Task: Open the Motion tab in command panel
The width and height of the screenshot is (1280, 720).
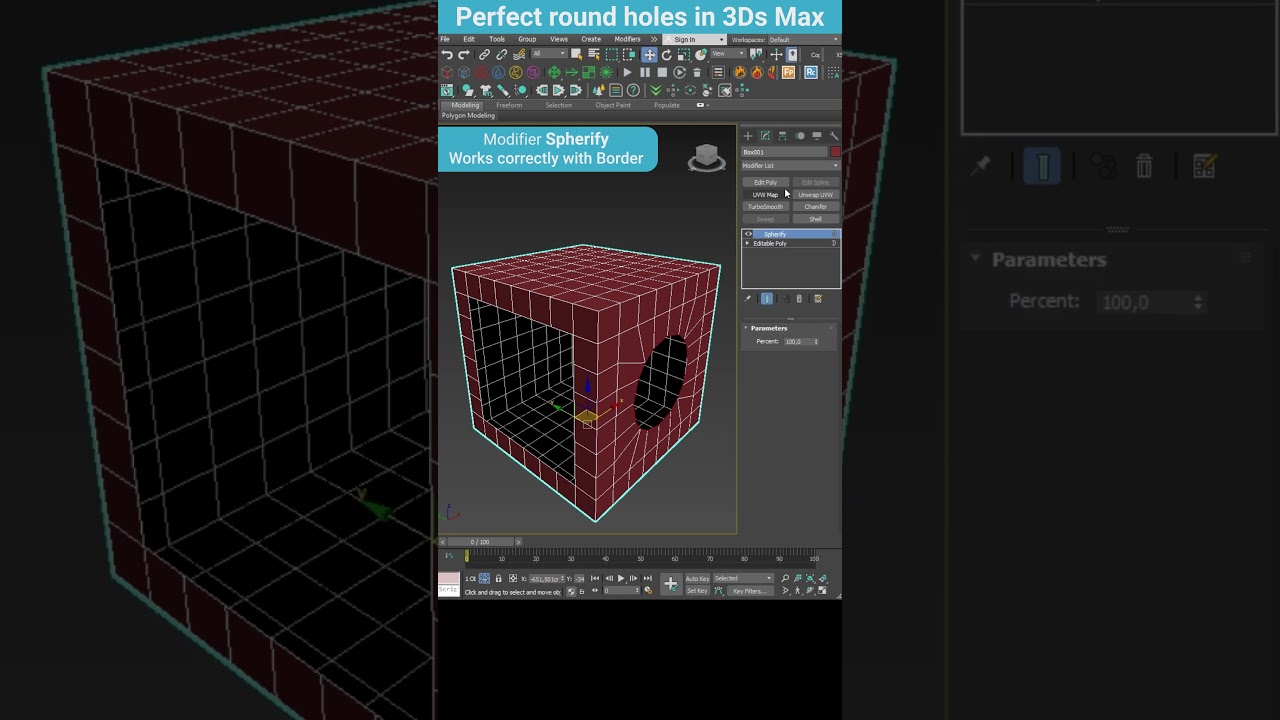Action: (x=799, y=136)
